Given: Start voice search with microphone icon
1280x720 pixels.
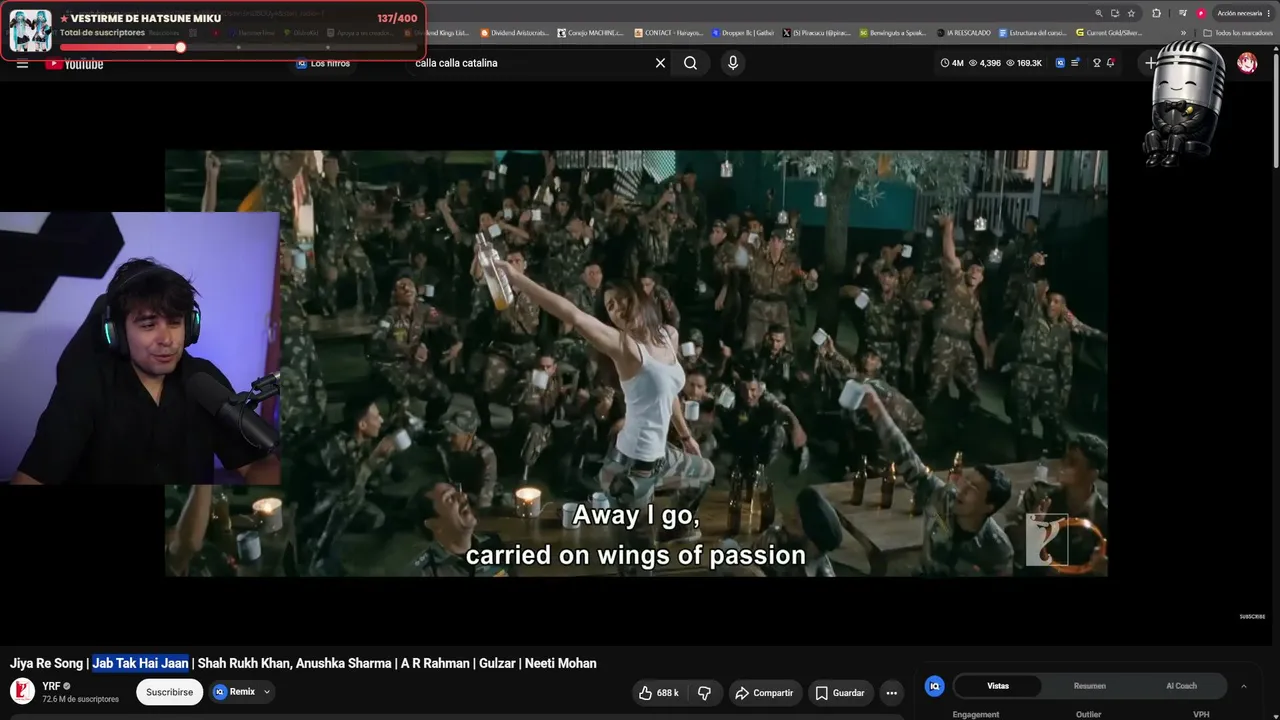Looking at the screenshot, I should click(x=733, y=63).
